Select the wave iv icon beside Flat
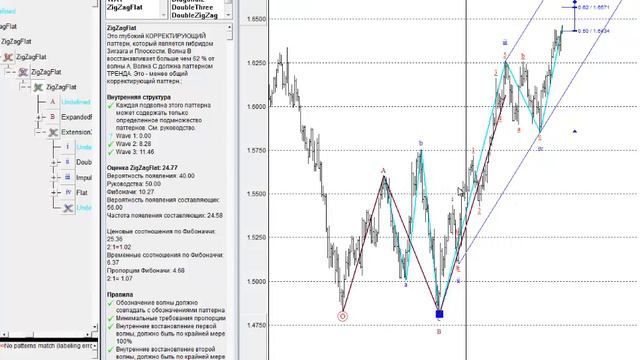 tap(68, 193)
